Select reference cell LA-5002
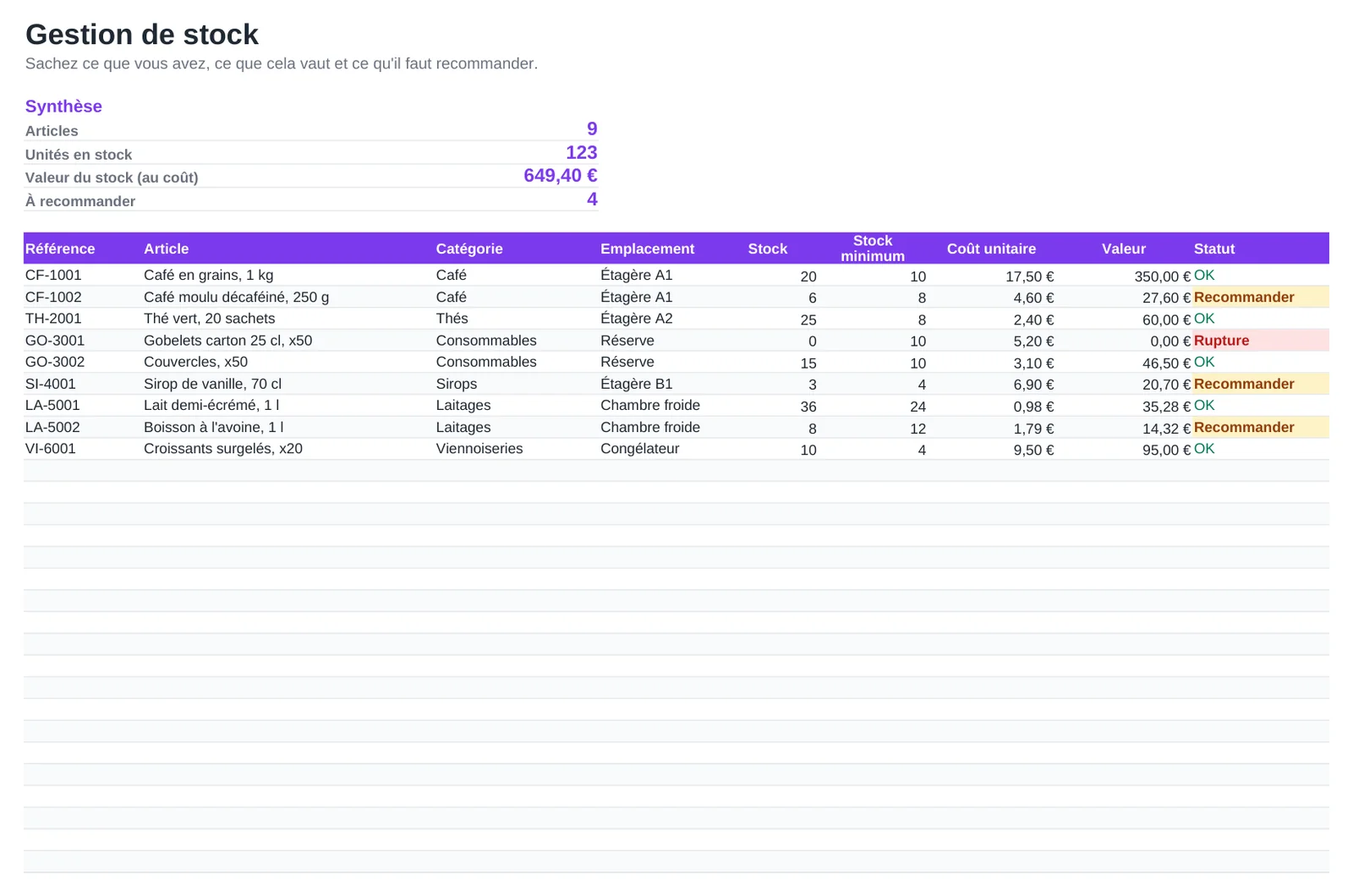This screenshot has height=896, width=1353. point(52,427)
